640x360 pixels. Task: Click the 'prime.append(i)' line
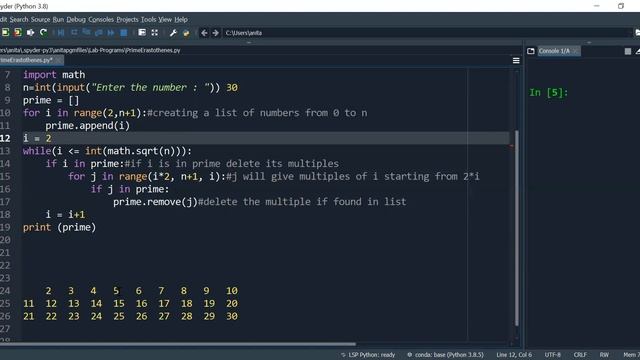coord(87,125)
